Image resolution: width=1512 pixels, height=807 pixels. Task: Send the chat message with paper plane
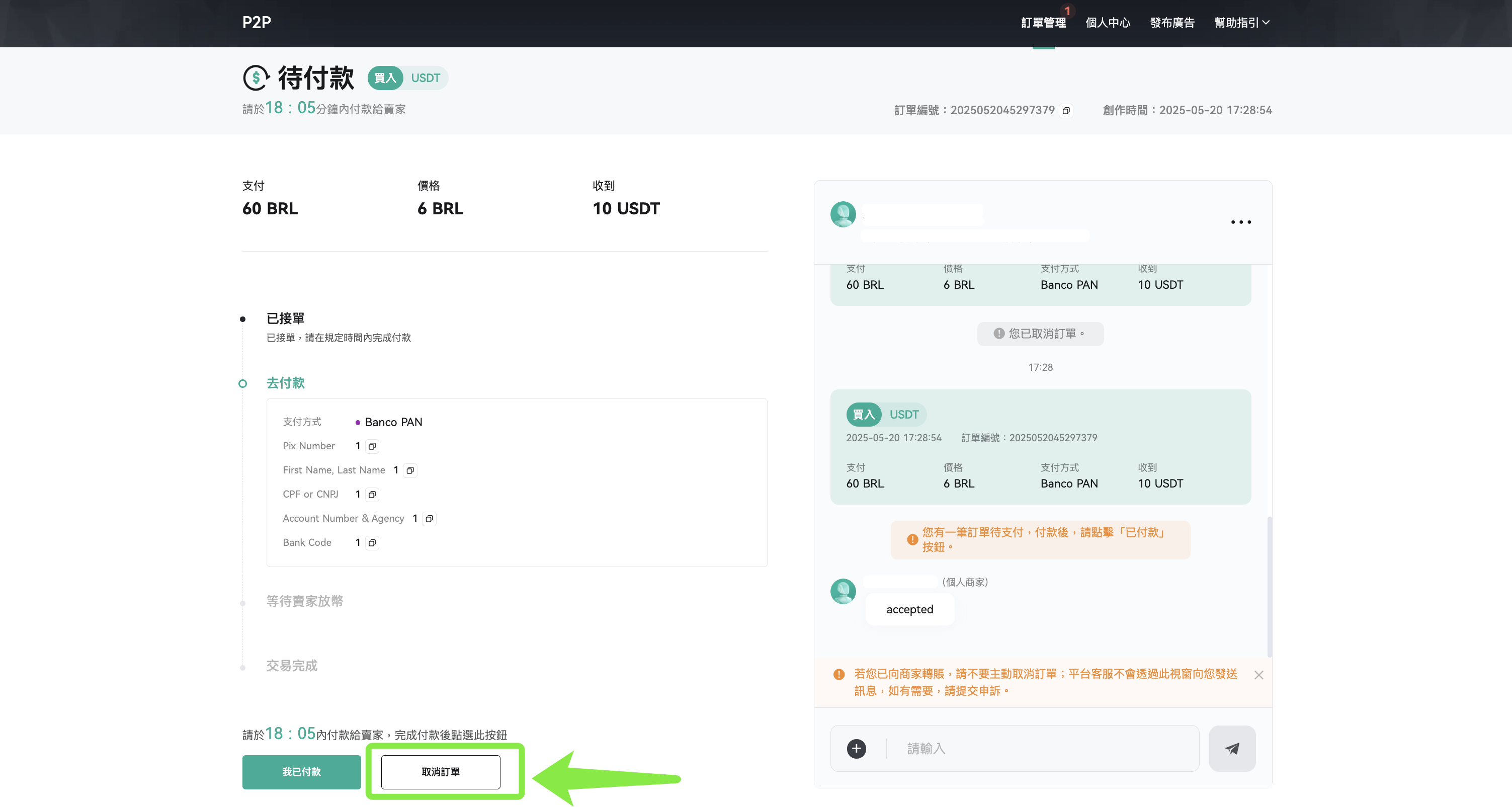coord(1232,748)
